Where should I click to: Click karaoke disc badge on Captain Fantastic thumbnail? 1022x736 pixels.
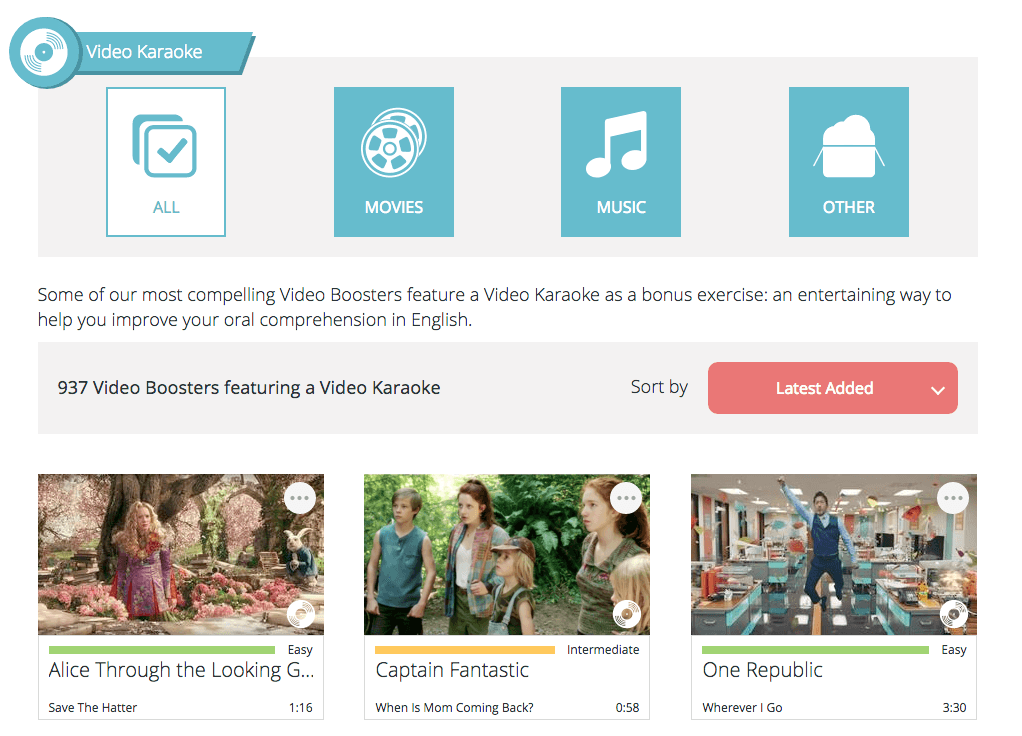coord(627,614)
